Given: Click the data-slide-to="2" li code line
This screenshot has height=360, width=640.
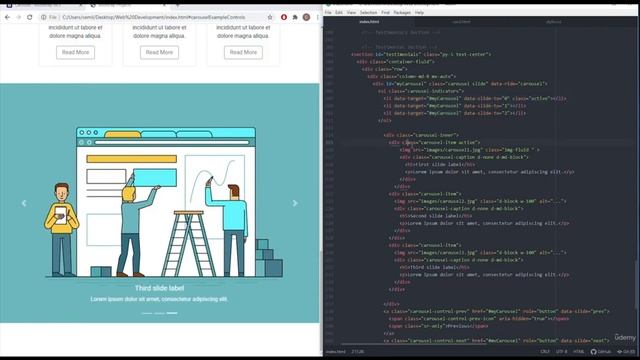Looking at the screenshot, I should (x=454, y=113).
